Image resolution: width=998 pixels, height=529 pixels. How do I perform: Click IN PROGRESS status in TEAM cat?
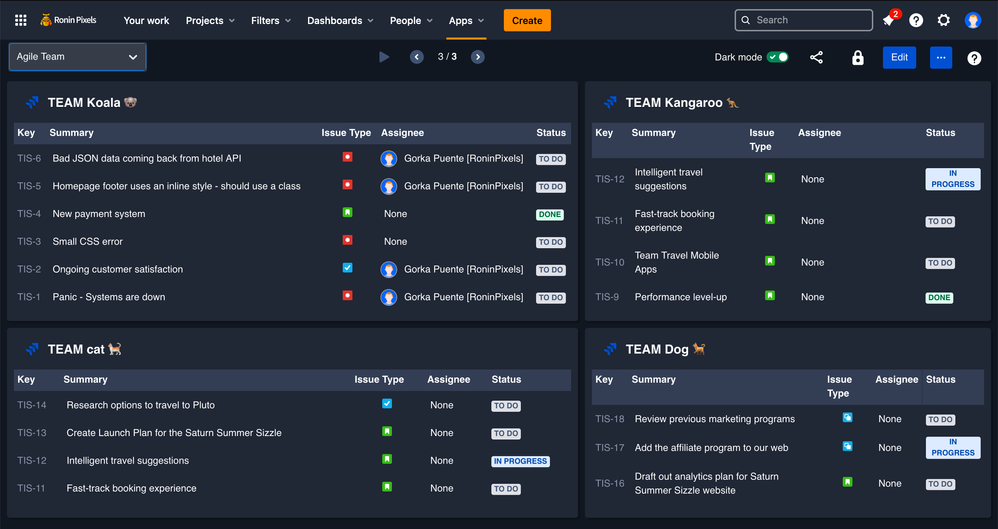[521, 461]
